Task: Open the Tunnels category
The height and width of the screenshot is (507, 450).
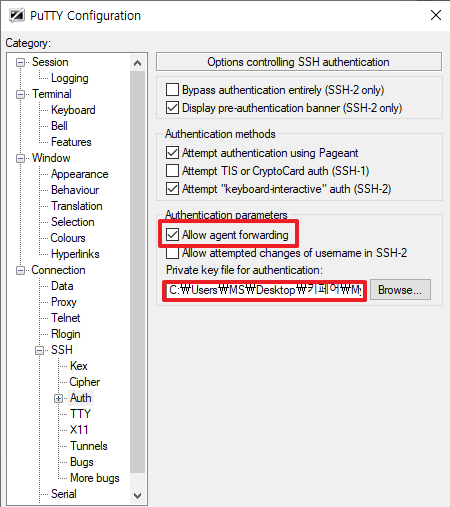Action: 89,446
